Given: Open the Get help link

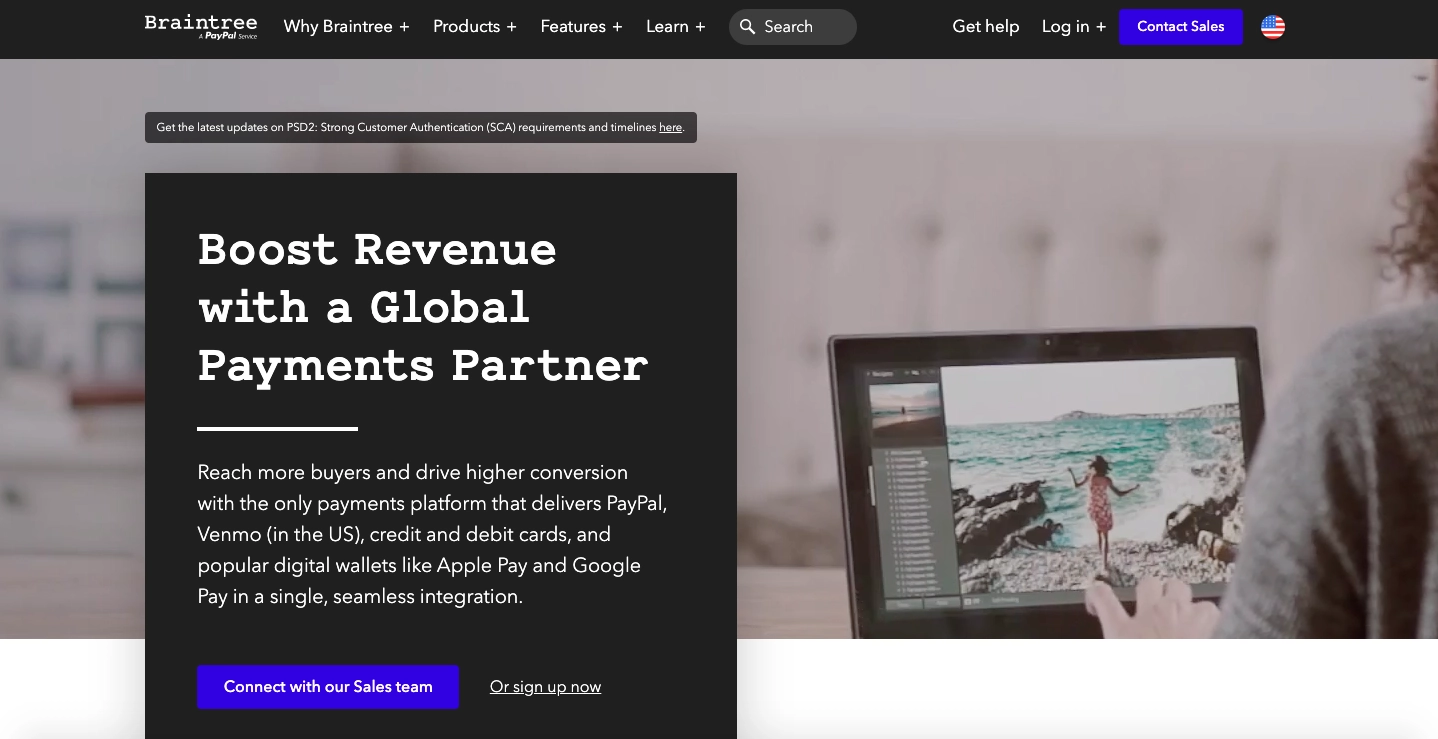Looking at the screenshot, I should pos(986,27).
